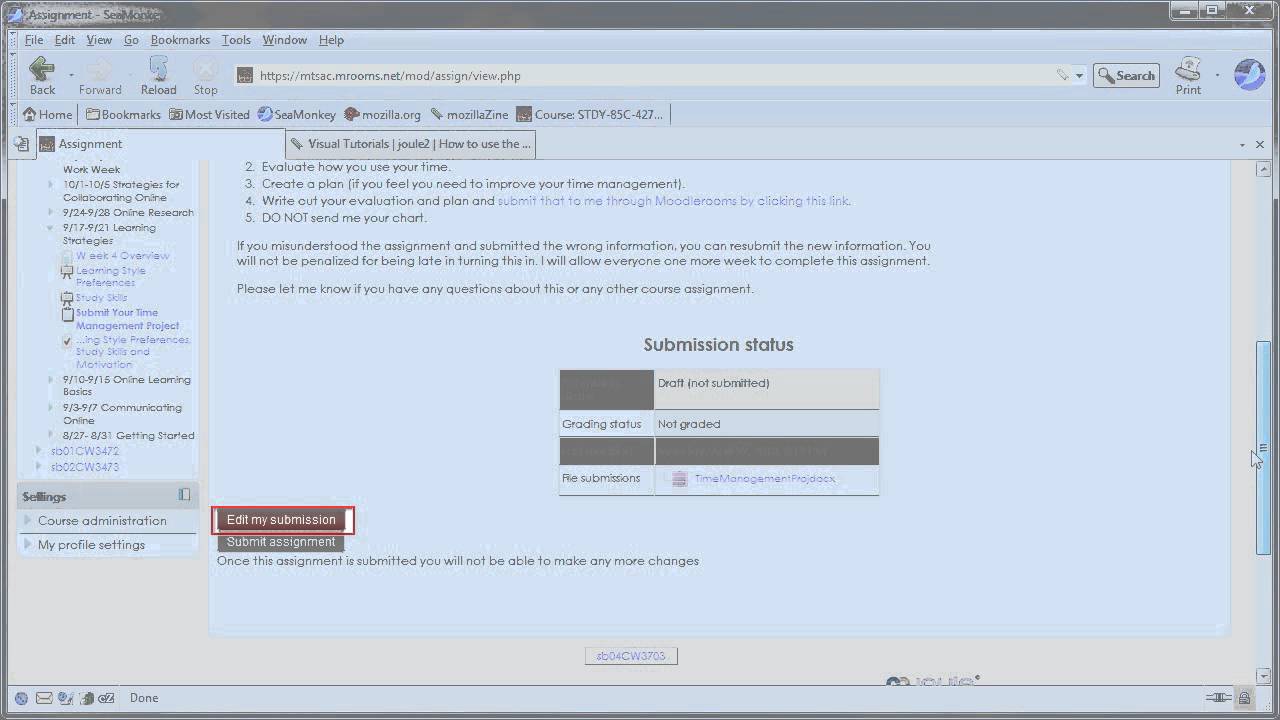Click the tag icon in the address bar
The width and height of the screenshot is (1280, 720).
[1062, 75]
